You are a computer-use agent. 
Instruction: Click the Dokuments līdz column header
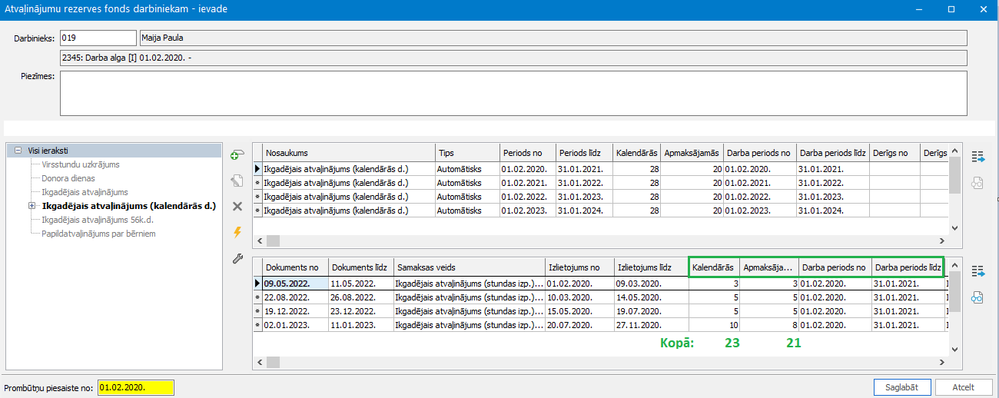[x=361, y=266]
